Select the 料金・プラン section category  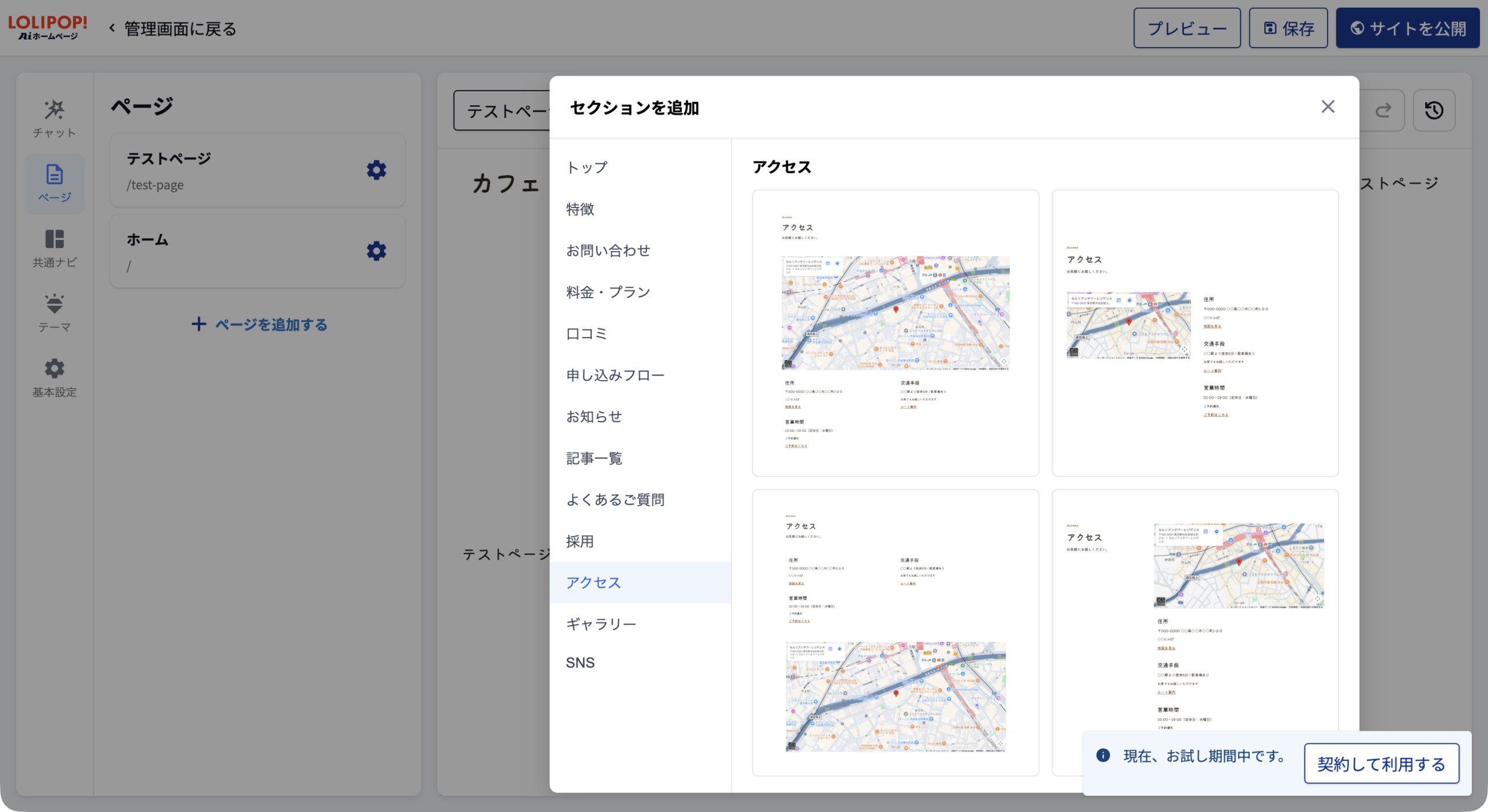(x=640, y=292)
